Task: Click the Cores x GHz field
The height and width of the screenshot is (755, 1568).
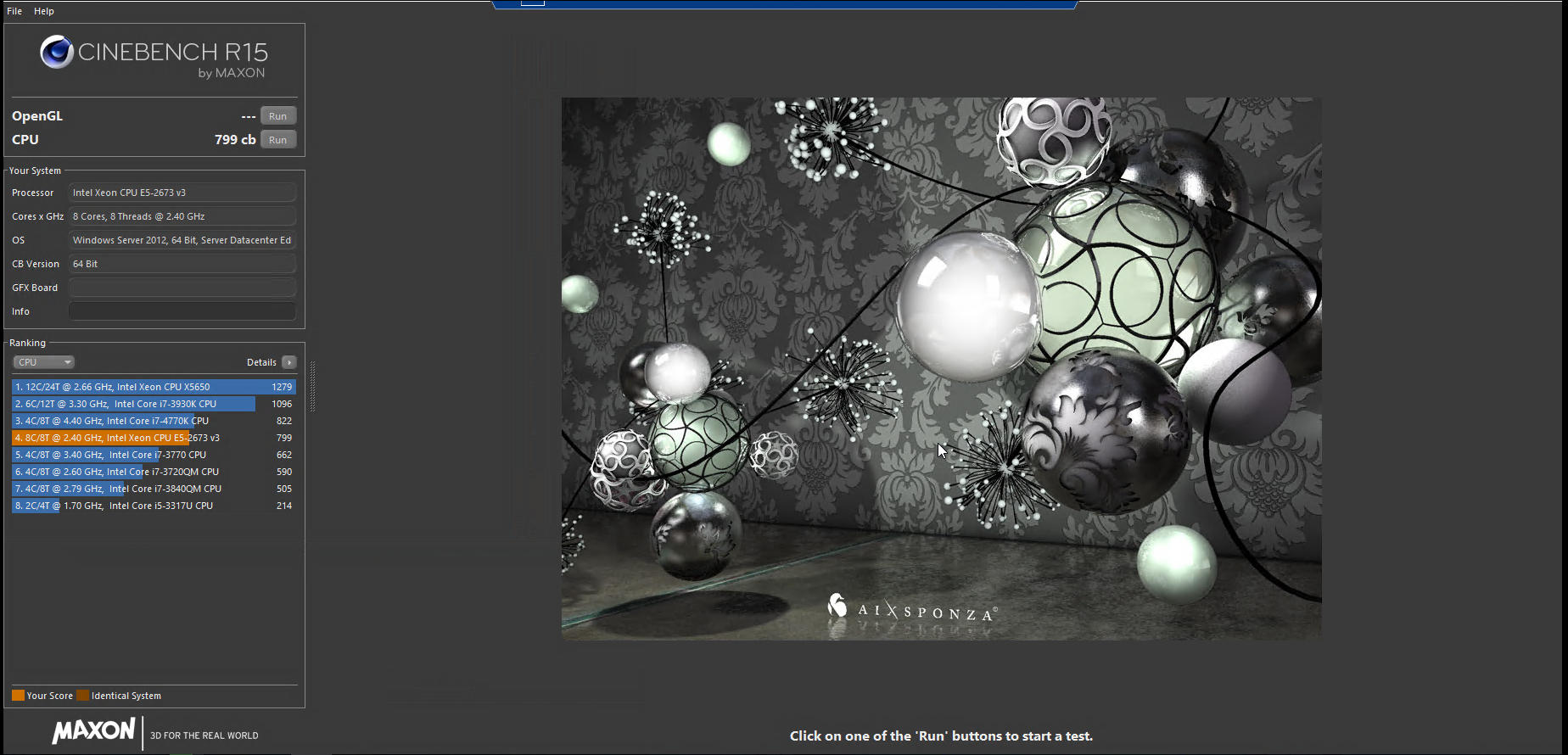Action: point(182,216)
